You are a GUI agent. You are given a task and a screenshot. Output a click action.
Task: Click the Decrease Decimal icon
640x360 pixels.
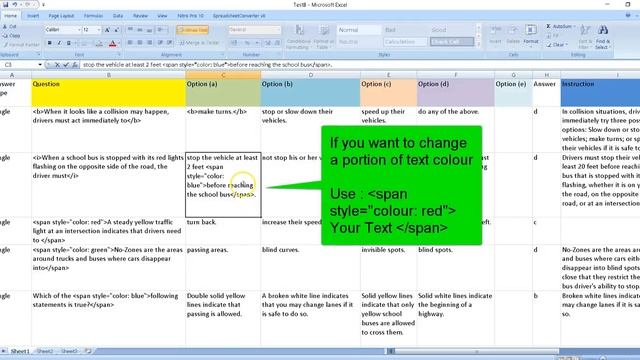277,43
